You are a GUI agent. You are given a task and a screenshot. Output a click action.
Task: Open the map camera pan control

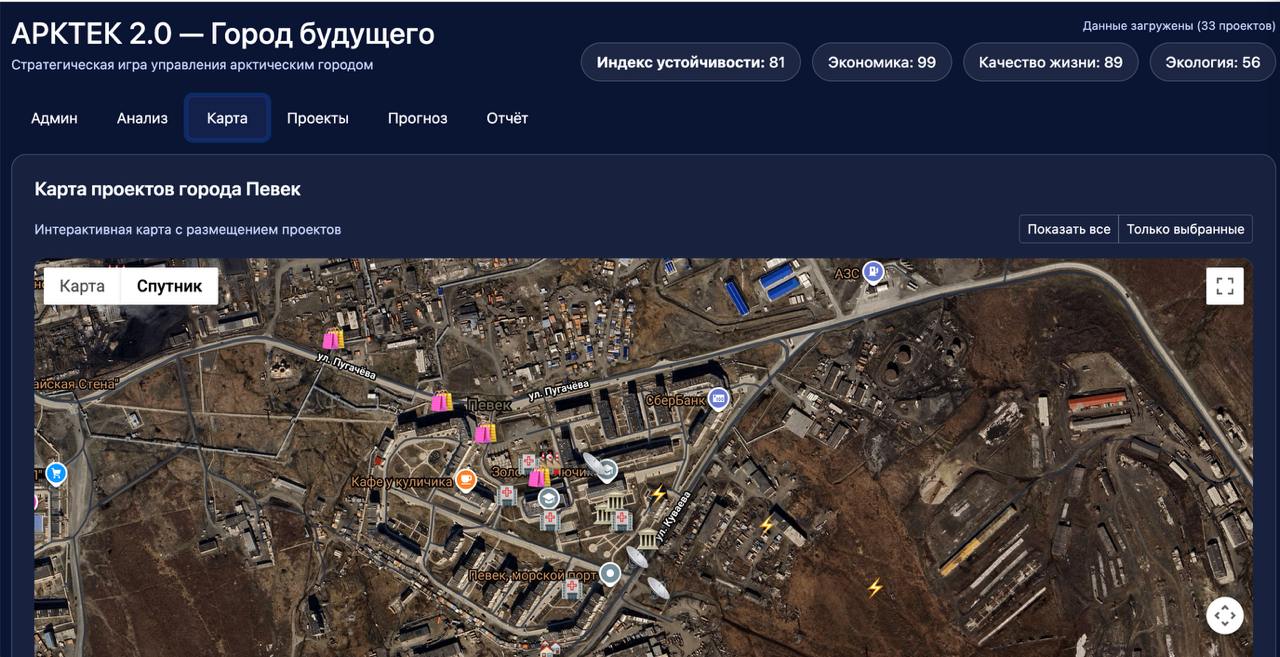point(1225,615)
